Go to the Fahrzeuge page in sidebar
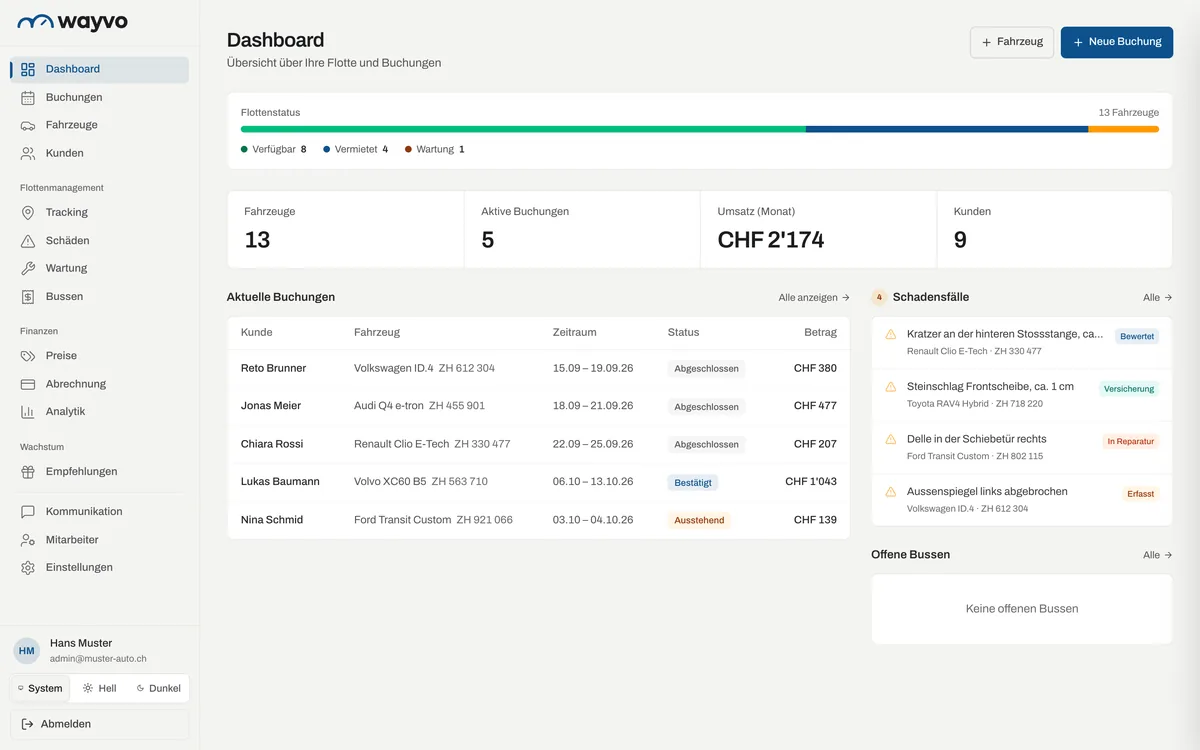The width and height of the screenshot is (1200, 750). pos(100,125)
